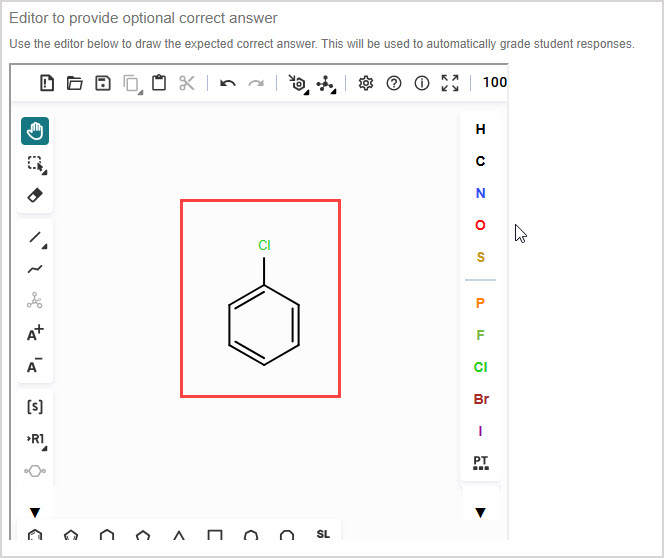The image size is (664, 558).
Task: Click the Charge Plus tool
Action: pyautogui.click(x=35, y=334)
